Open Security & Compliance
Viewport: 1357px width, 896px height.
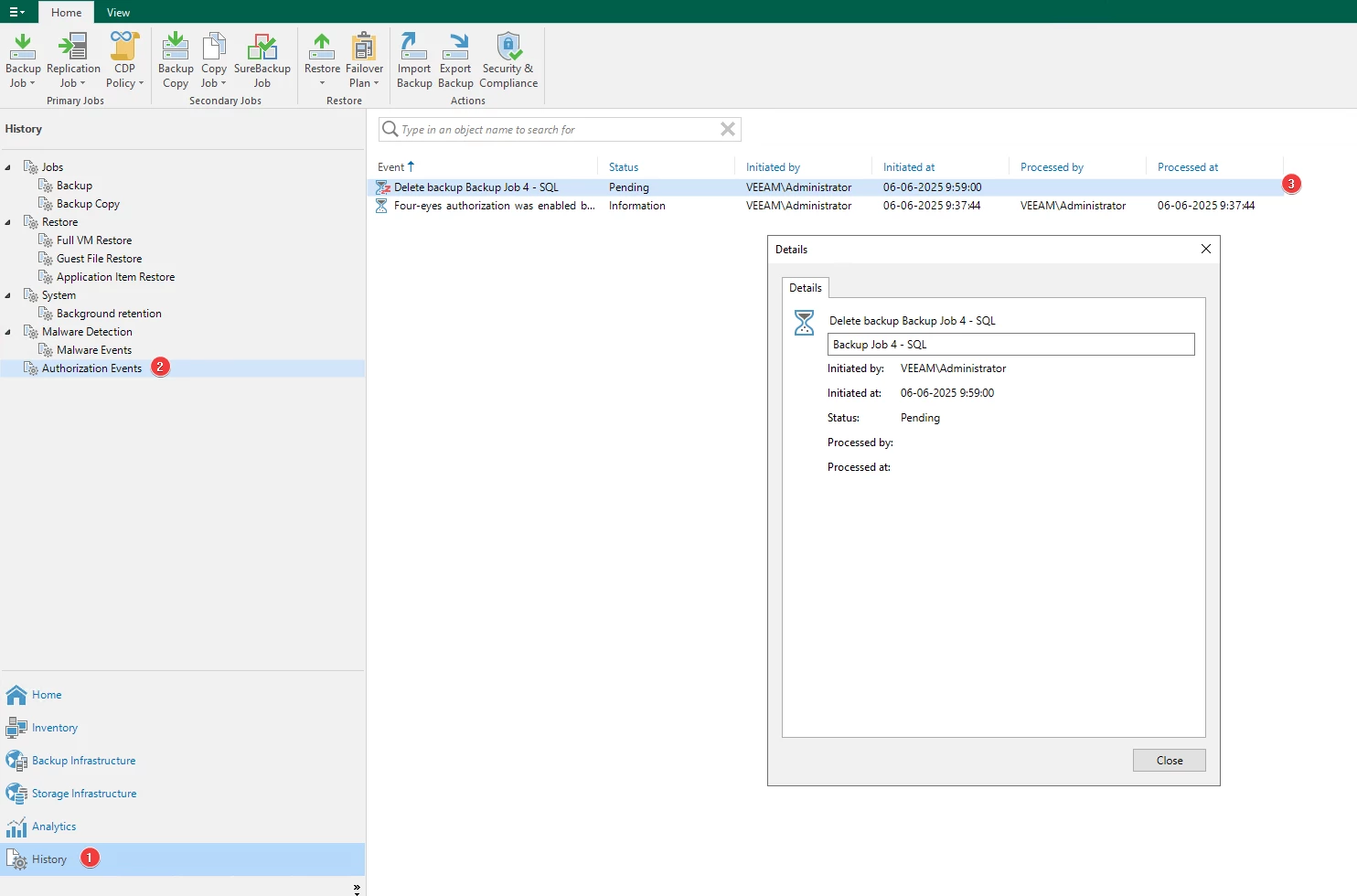point(508,48)
